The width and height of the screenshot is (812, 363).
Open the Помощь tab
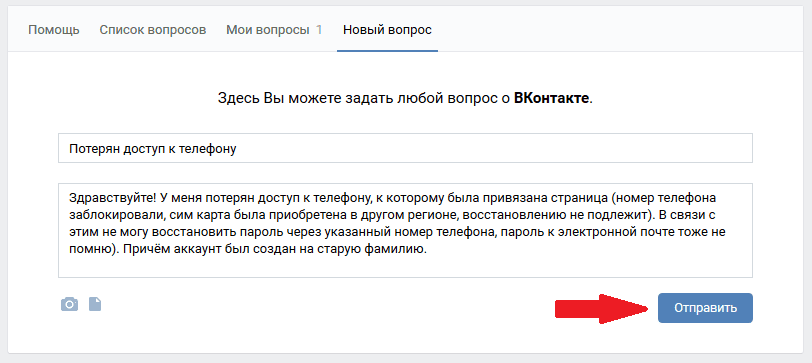(54, 30)
